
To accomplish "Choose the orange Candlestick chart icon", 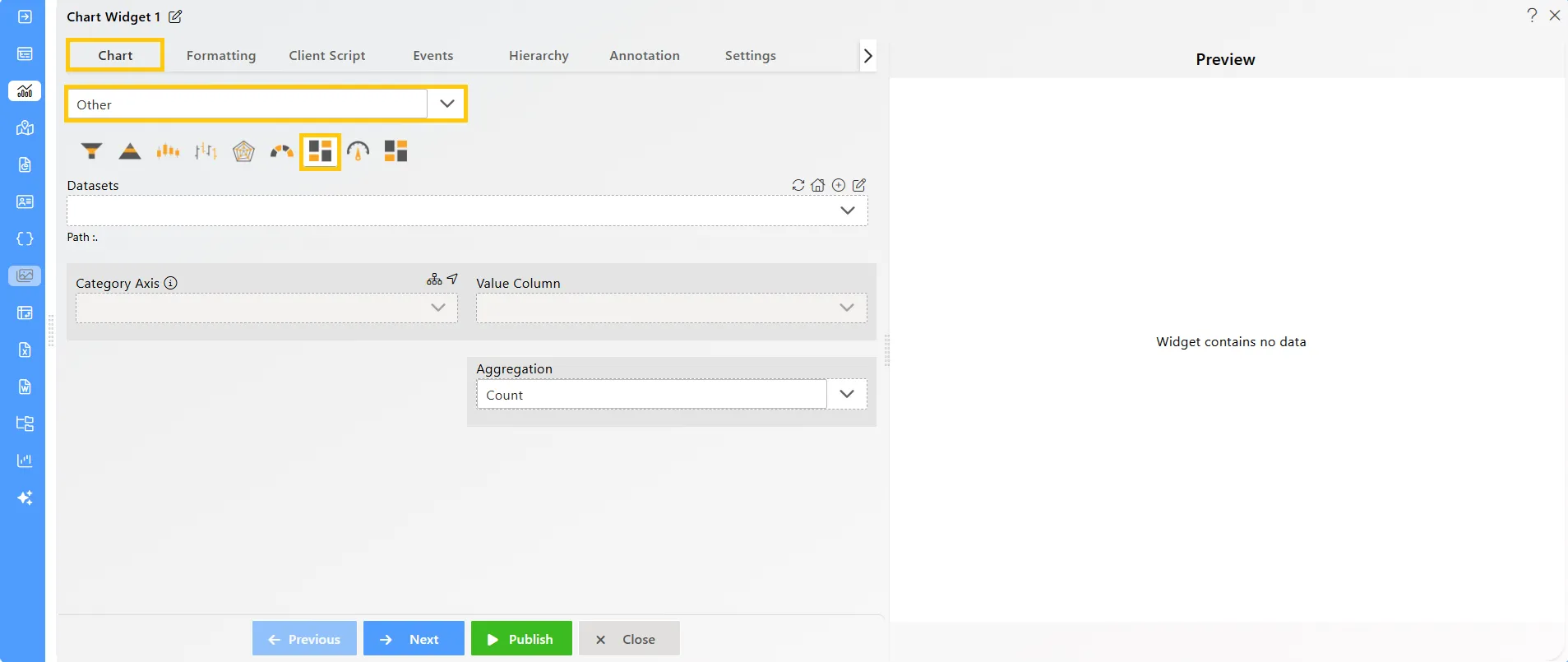I will click(x=168, y=151).
